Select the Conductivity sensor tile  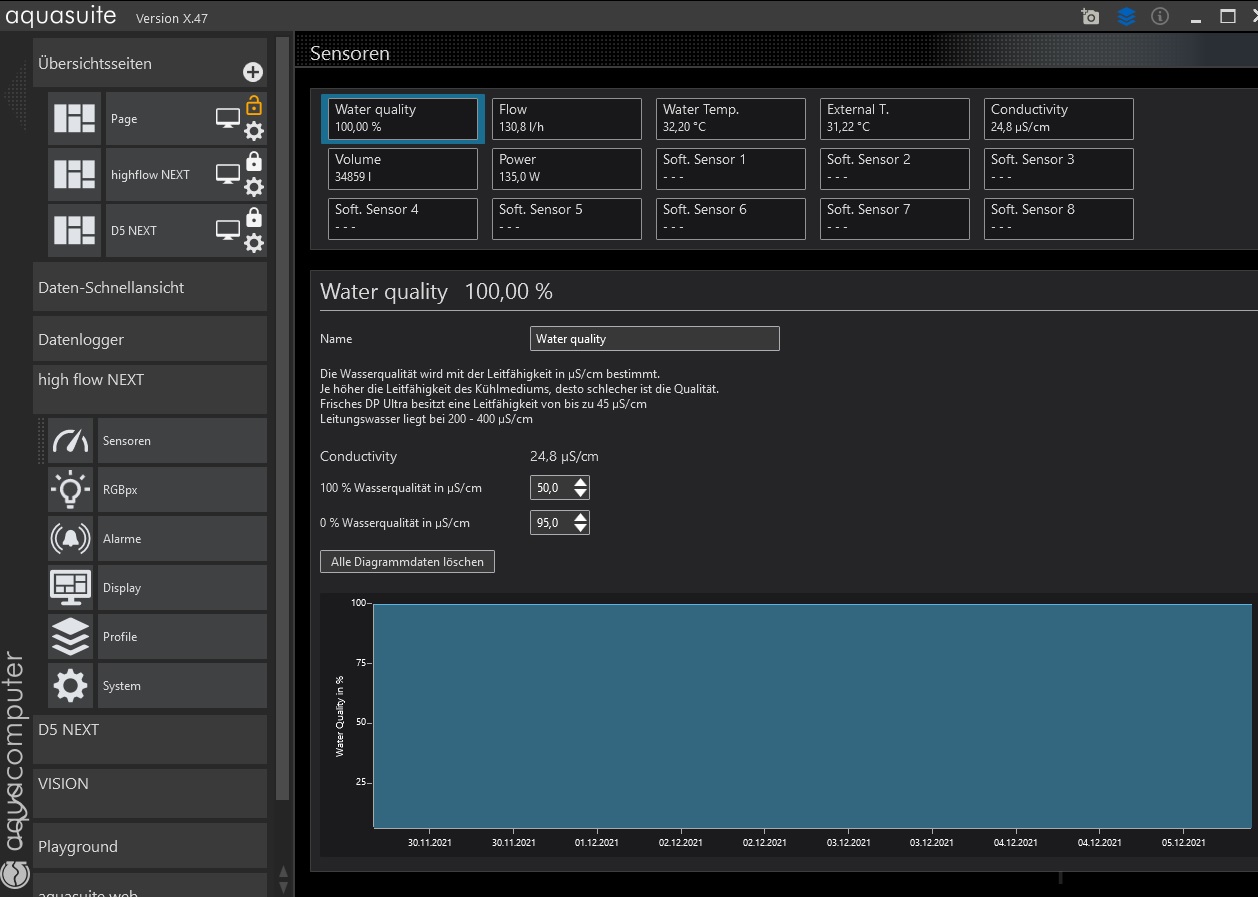point(1059,119)
